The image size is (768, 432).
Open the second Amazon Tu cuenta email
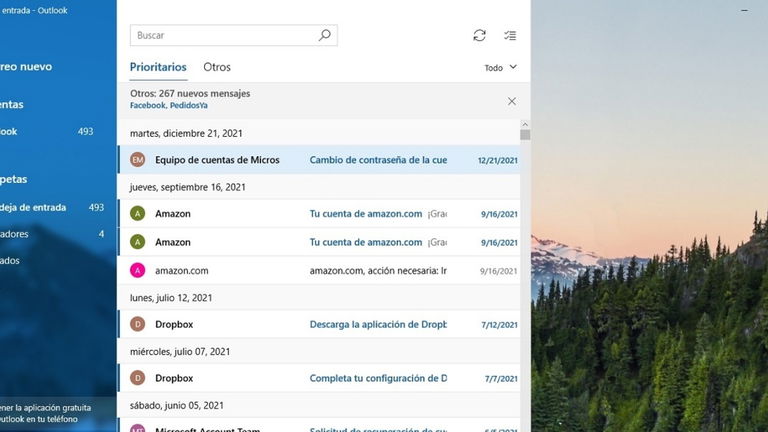coord(319,242)
